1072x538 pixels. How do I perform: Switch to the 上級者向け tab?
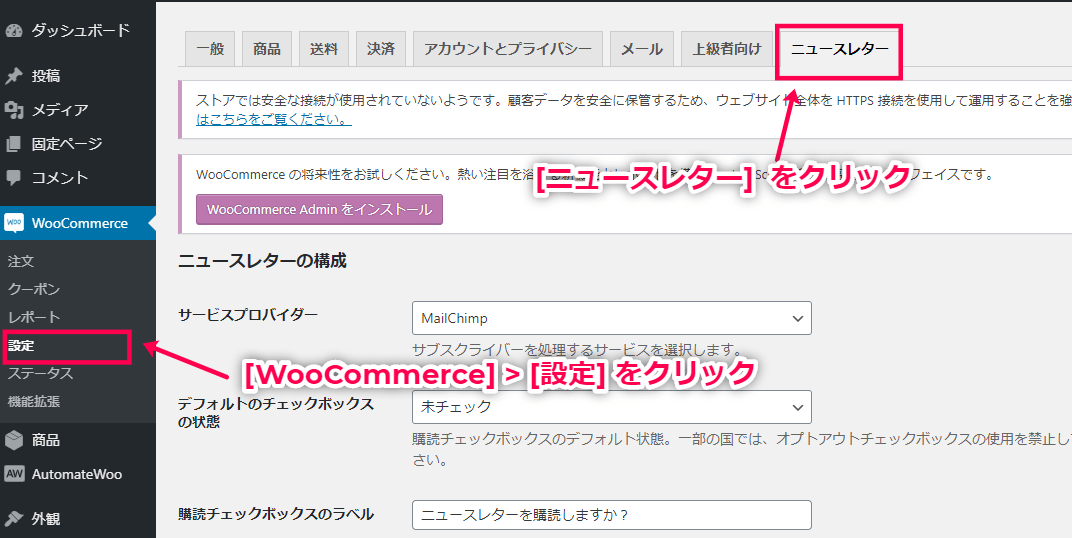click(727, 49)
